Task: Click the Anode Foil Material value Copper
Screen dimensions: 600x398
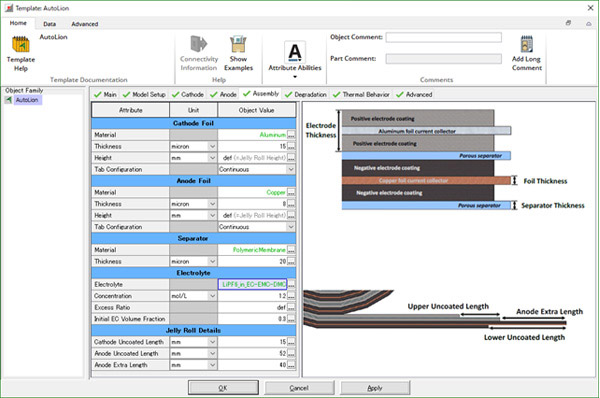Action: click(x=253, y=192)
